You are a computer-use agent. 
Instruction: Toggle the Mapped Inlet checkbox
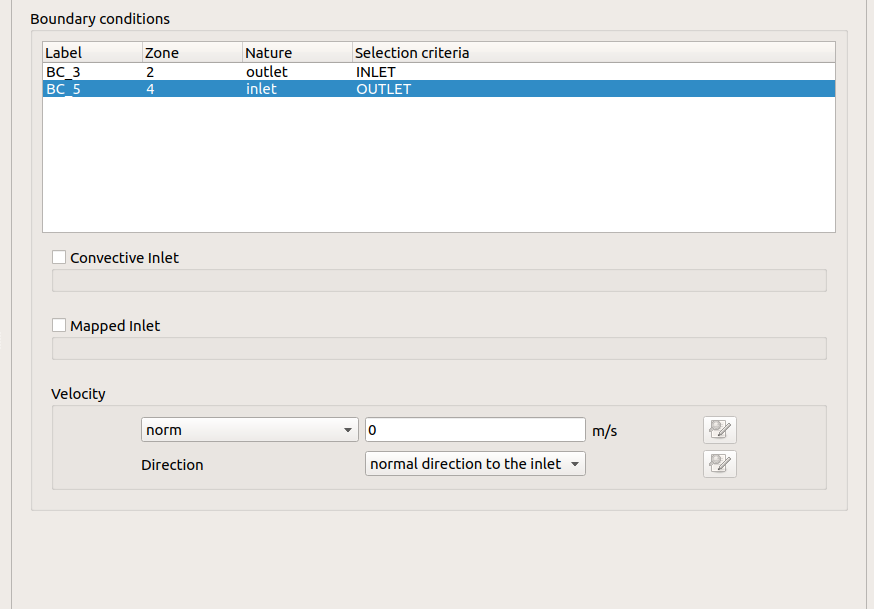point(59,325)
